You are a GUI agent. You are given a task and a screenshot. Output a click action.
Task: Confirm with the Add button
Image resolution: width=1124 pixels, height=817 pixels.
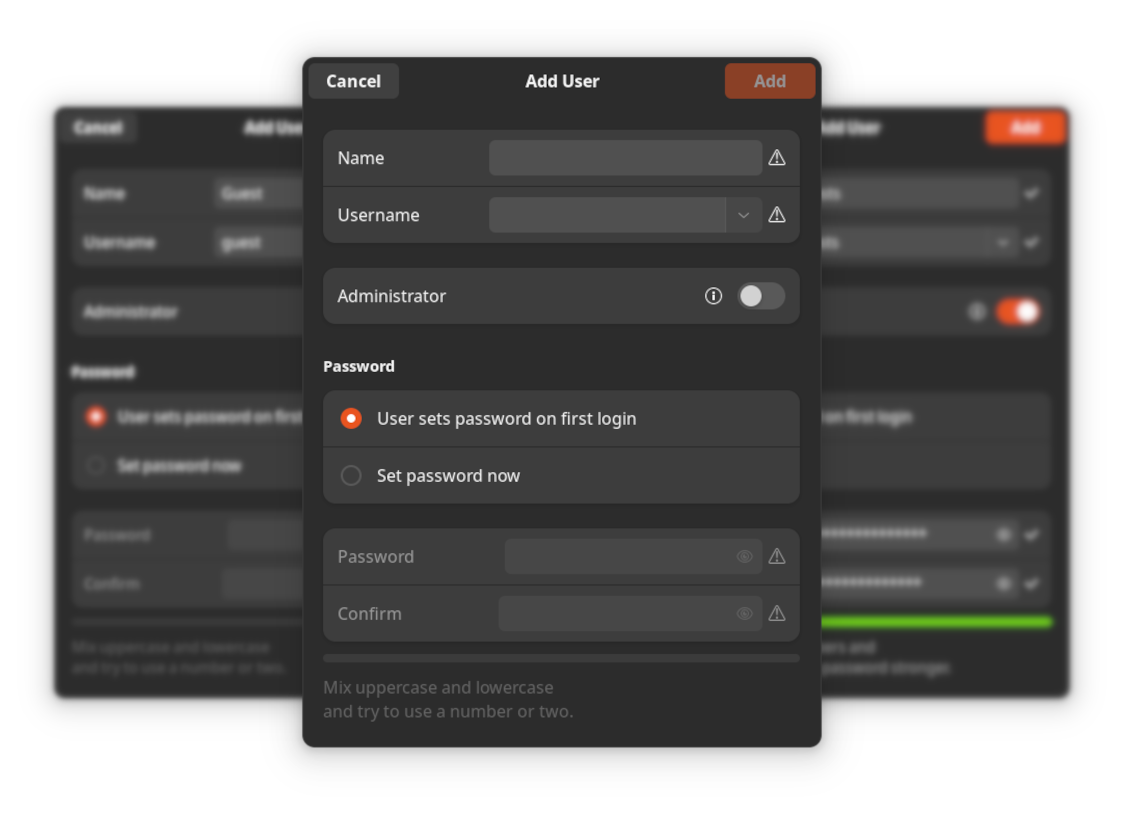(x=770, y=80)
